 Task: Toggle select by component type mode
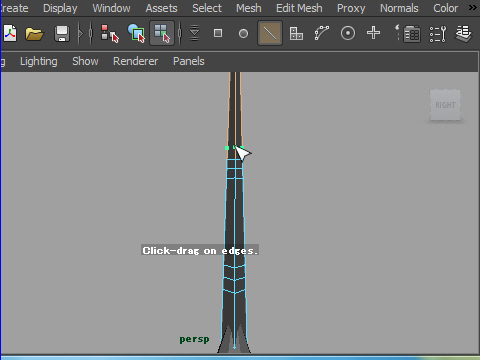coord(162,33)
